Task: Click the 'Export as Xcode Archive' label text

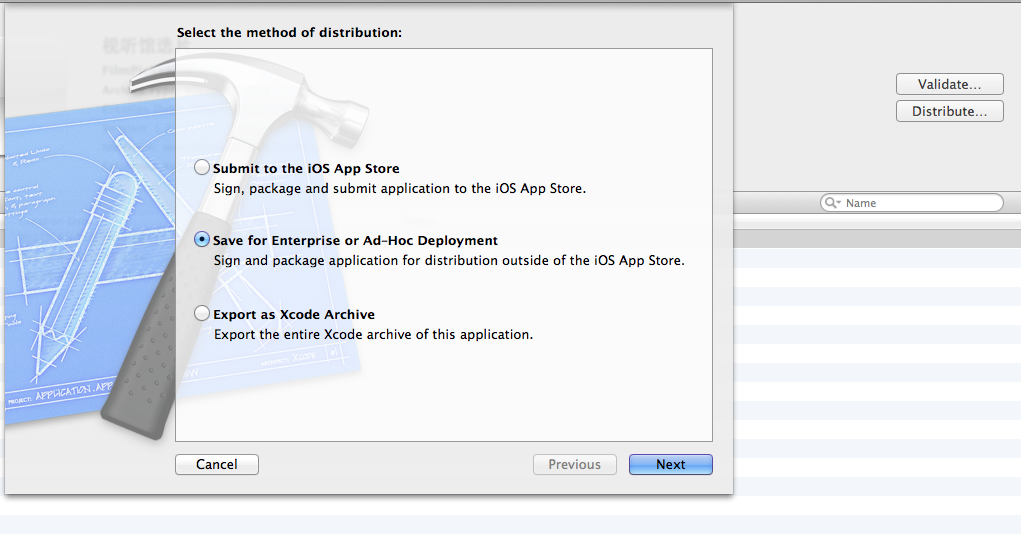Action: [x=294, y=314]
